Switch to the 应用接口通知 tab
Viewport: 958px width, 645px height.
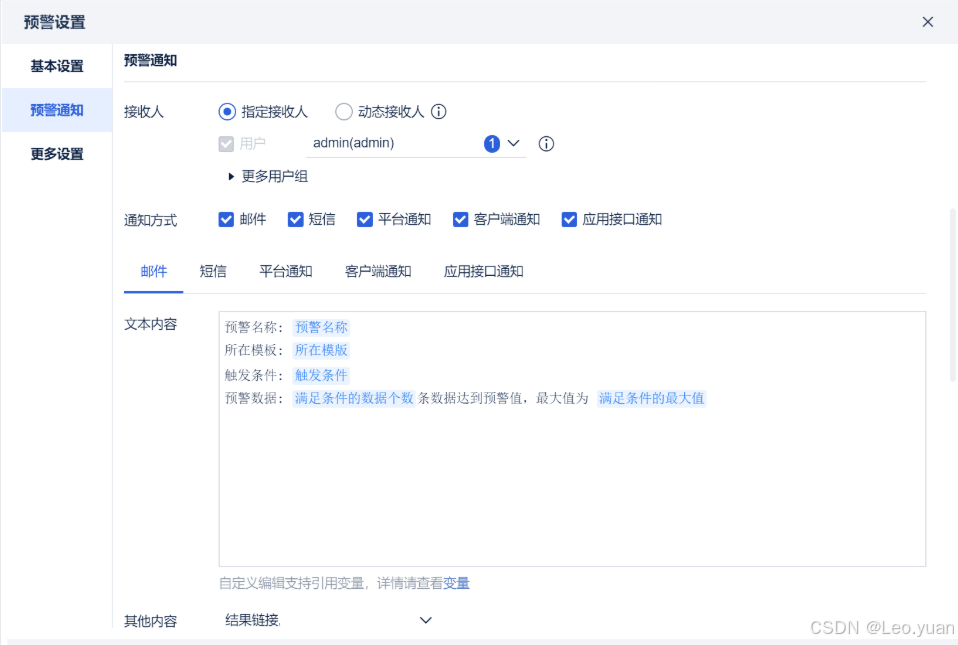point(484,271)
